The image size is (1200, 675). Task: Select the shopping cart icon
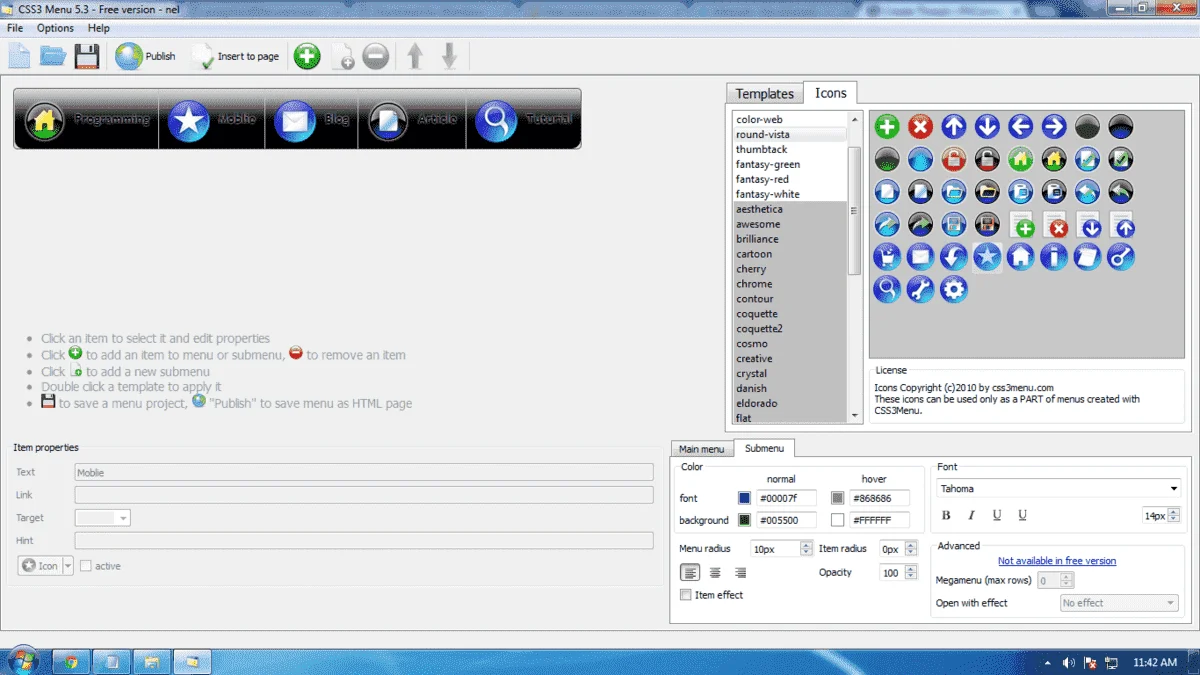click(886, 257)
